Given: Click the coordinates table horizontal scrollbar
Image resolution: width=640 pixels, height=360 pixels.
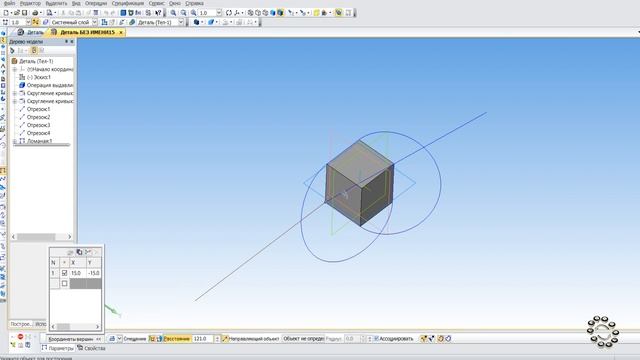Looking at the screenshot, I should coord(76,327).
